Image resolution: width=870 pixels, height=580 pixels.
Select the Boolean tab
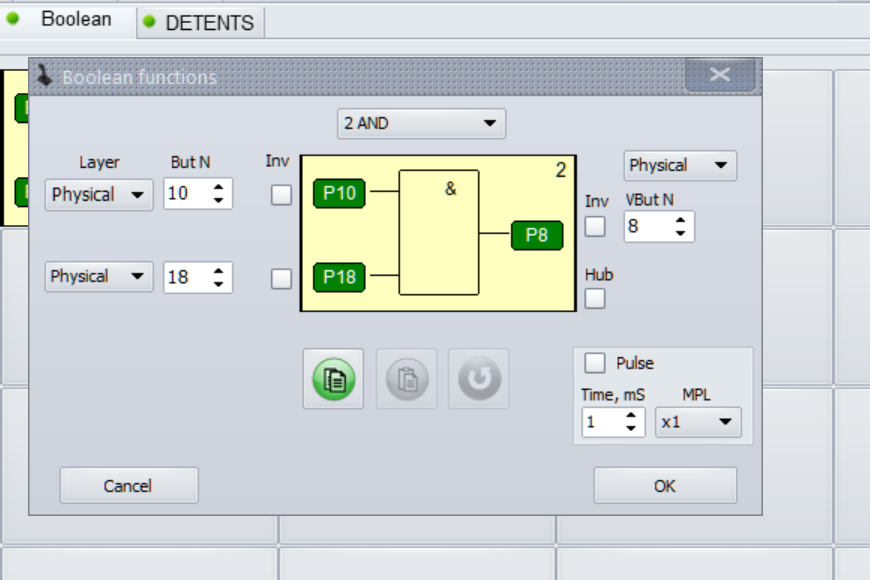tap(68, 20)
